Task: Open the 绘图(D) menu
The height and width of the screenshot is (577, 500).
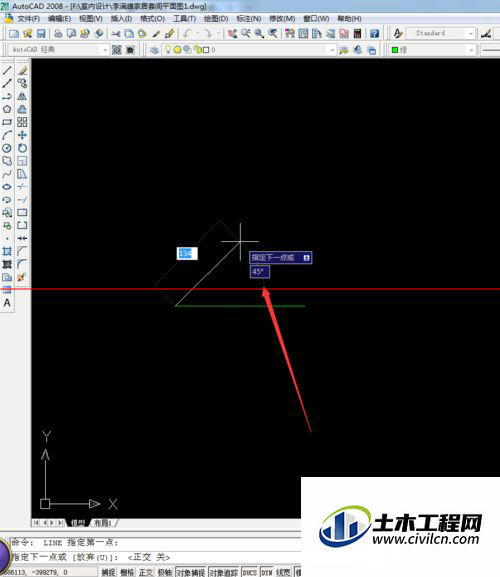Action: click(216, 18)
